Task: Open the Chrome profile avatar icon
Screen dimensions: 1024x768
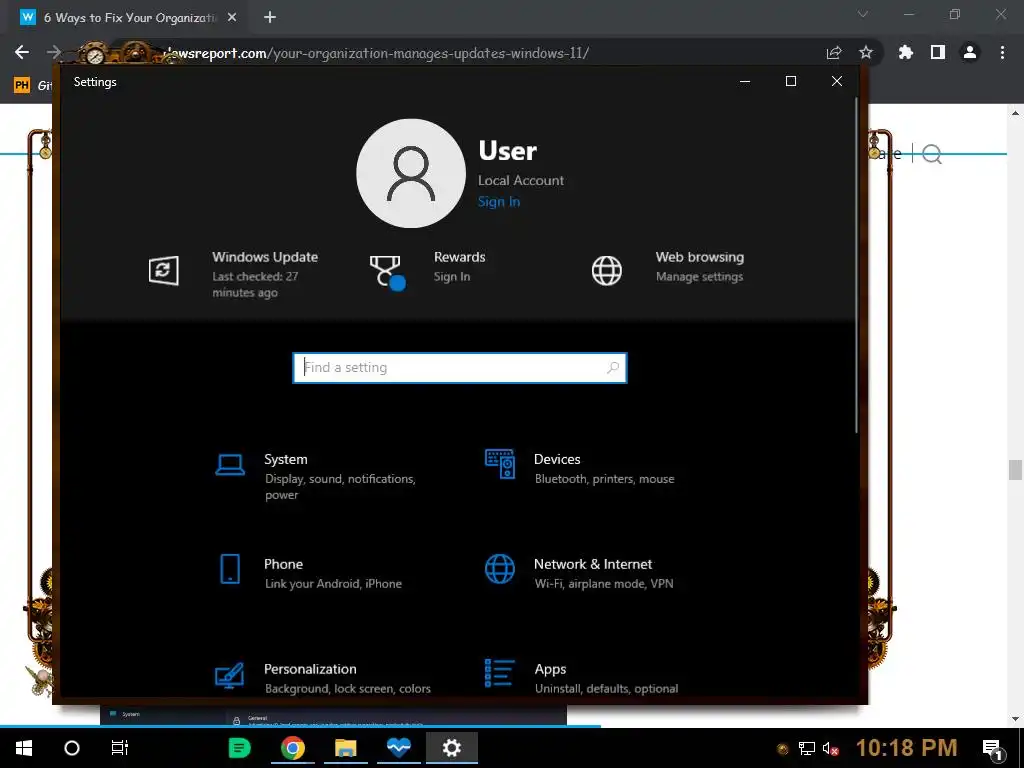Action: (x=970, y=52)
